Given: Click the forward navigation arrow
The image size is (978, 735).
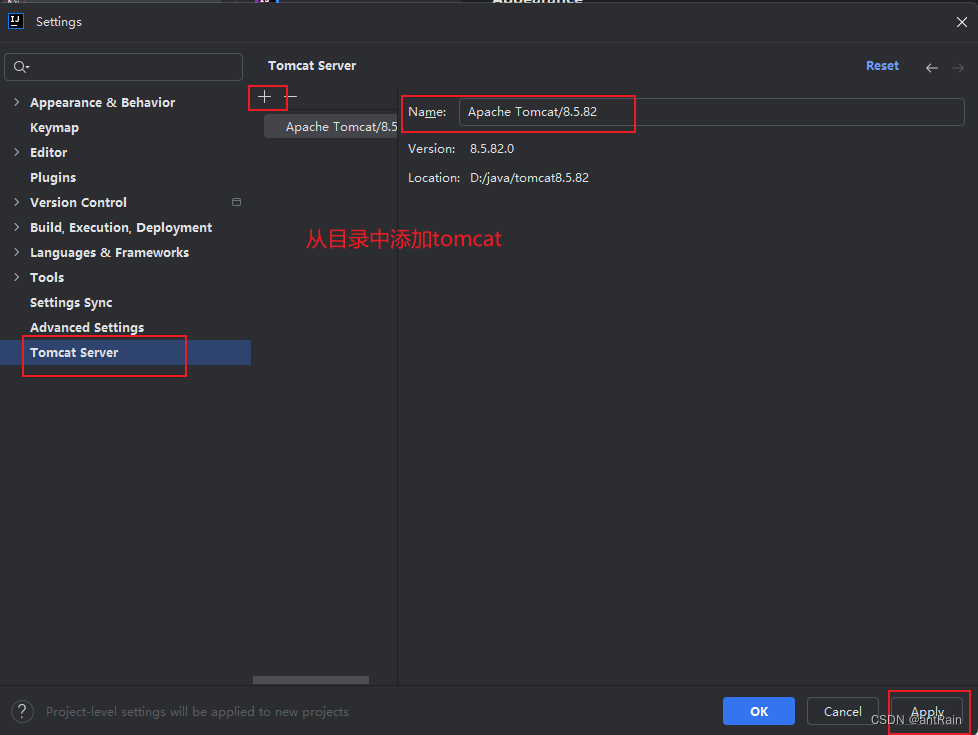Looking at the screenshot, I should click(x=958, y=67).
